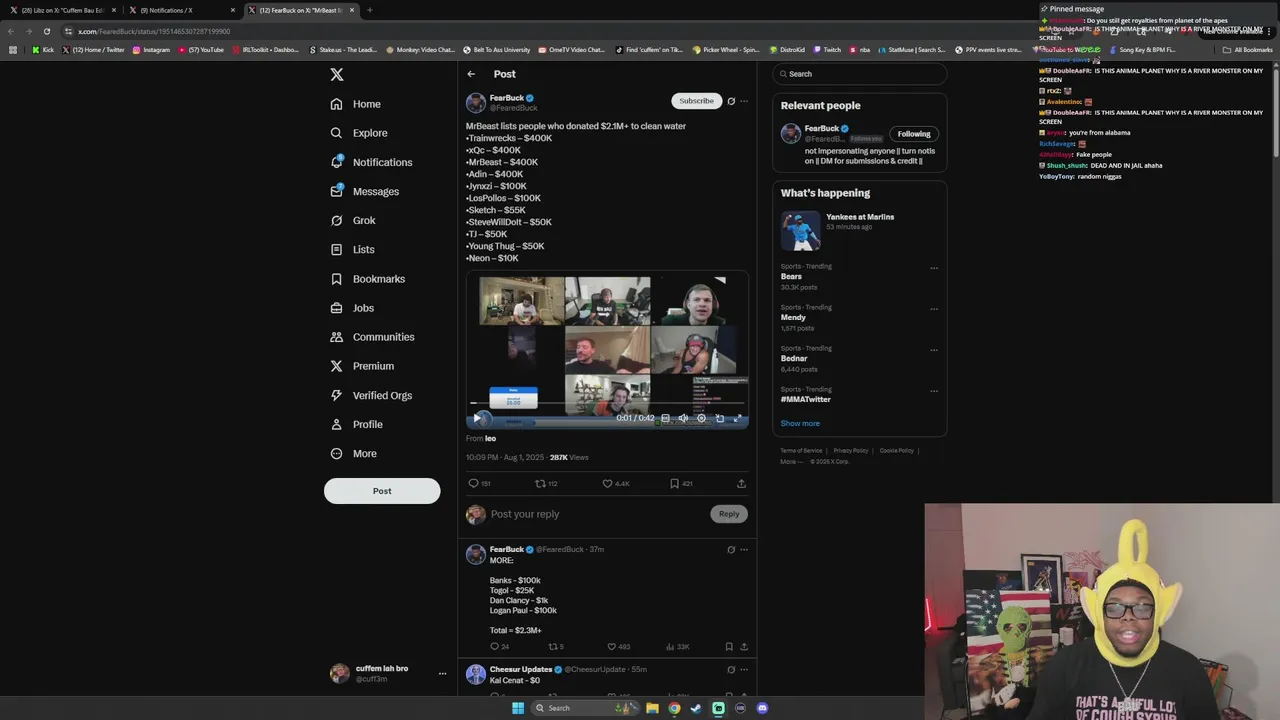Open the Kick bookmark

pos(43,50)
